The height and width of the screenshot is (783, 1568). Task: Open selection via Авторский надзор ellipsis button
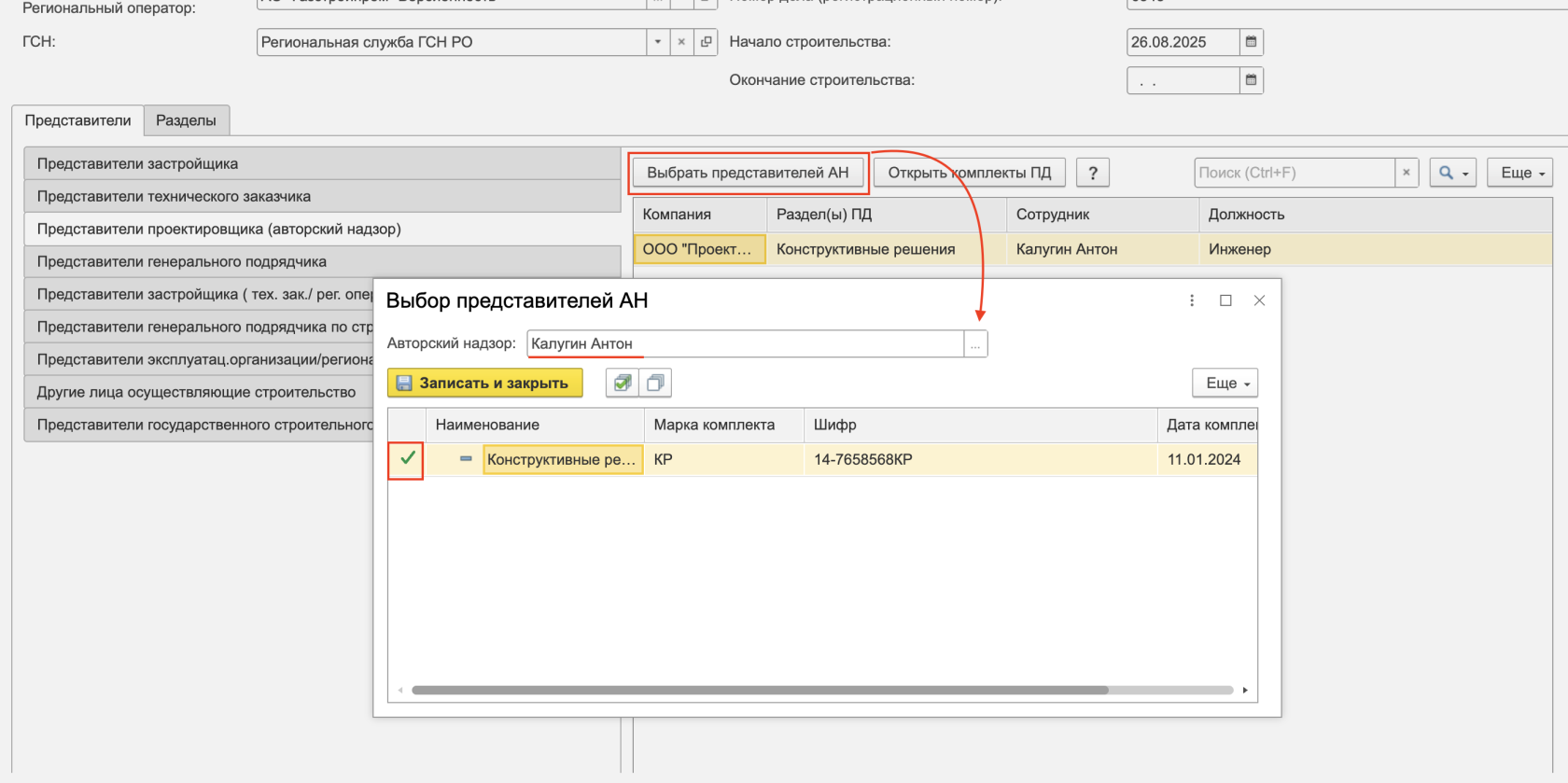[975, 343]
